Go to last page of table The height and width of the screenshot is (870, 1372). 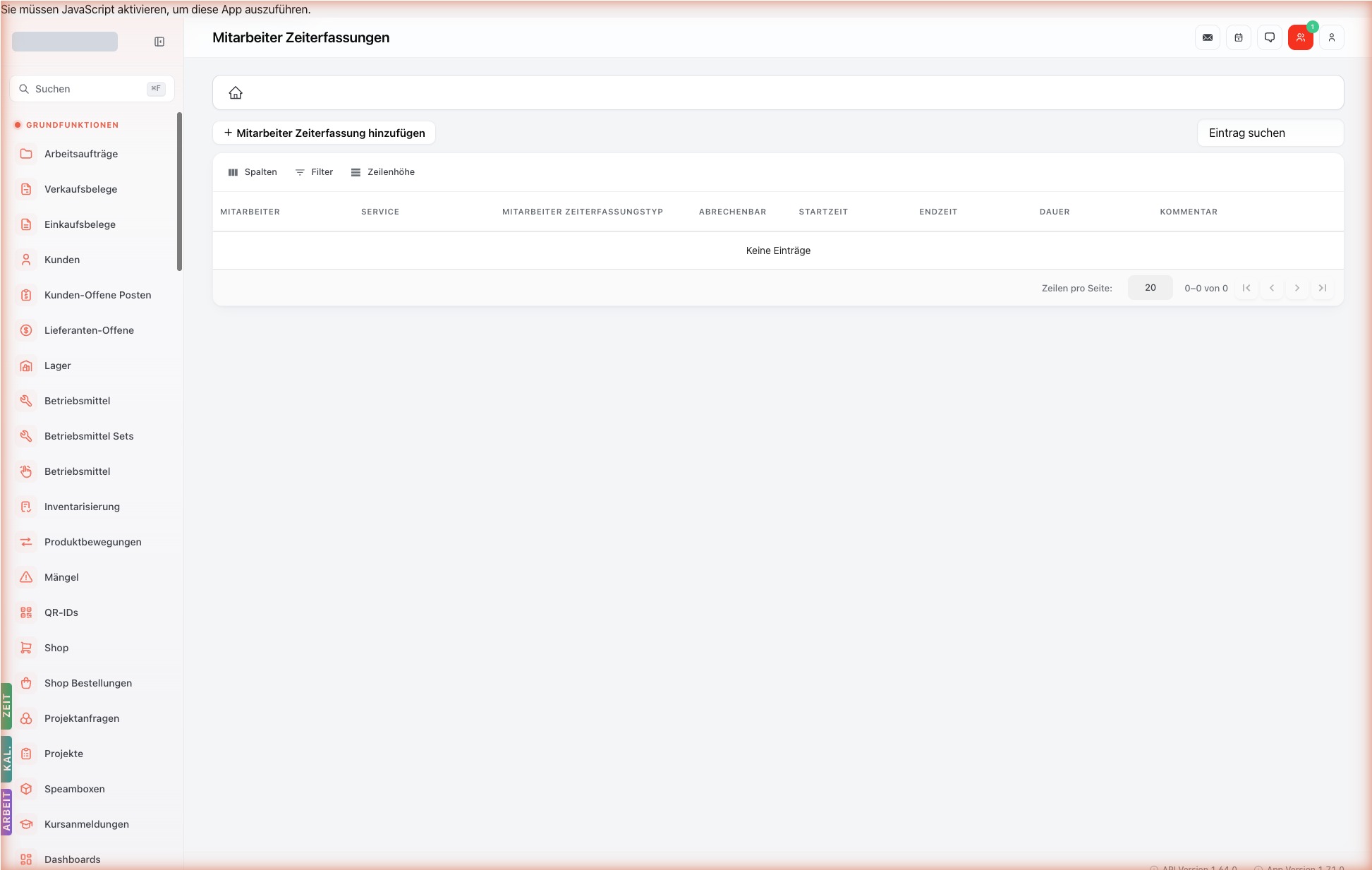pos(1323,288)
